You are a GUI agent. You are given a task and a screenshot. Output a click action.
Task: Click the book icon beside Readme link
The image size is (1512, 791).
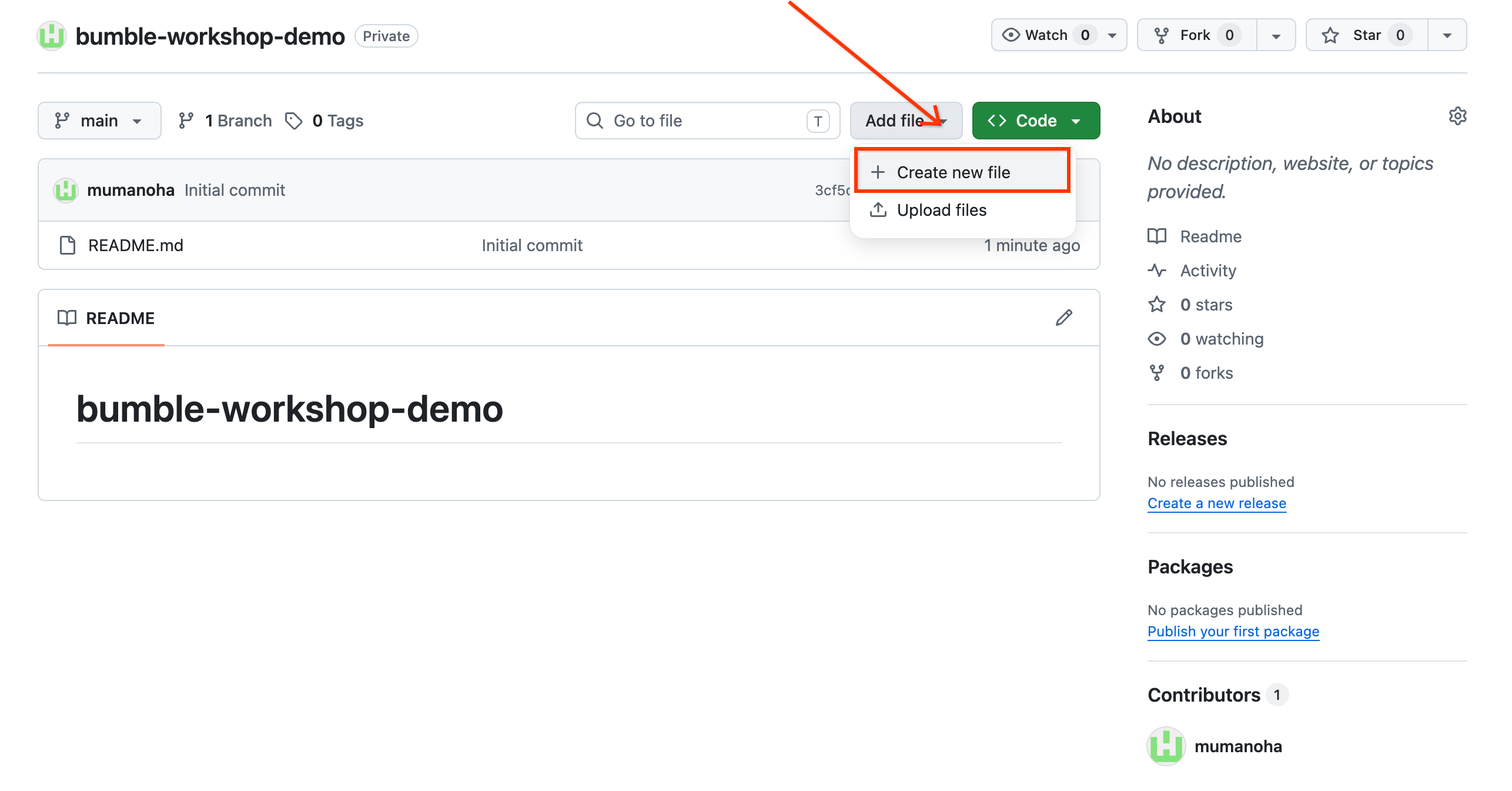(x=1157, y=236)
